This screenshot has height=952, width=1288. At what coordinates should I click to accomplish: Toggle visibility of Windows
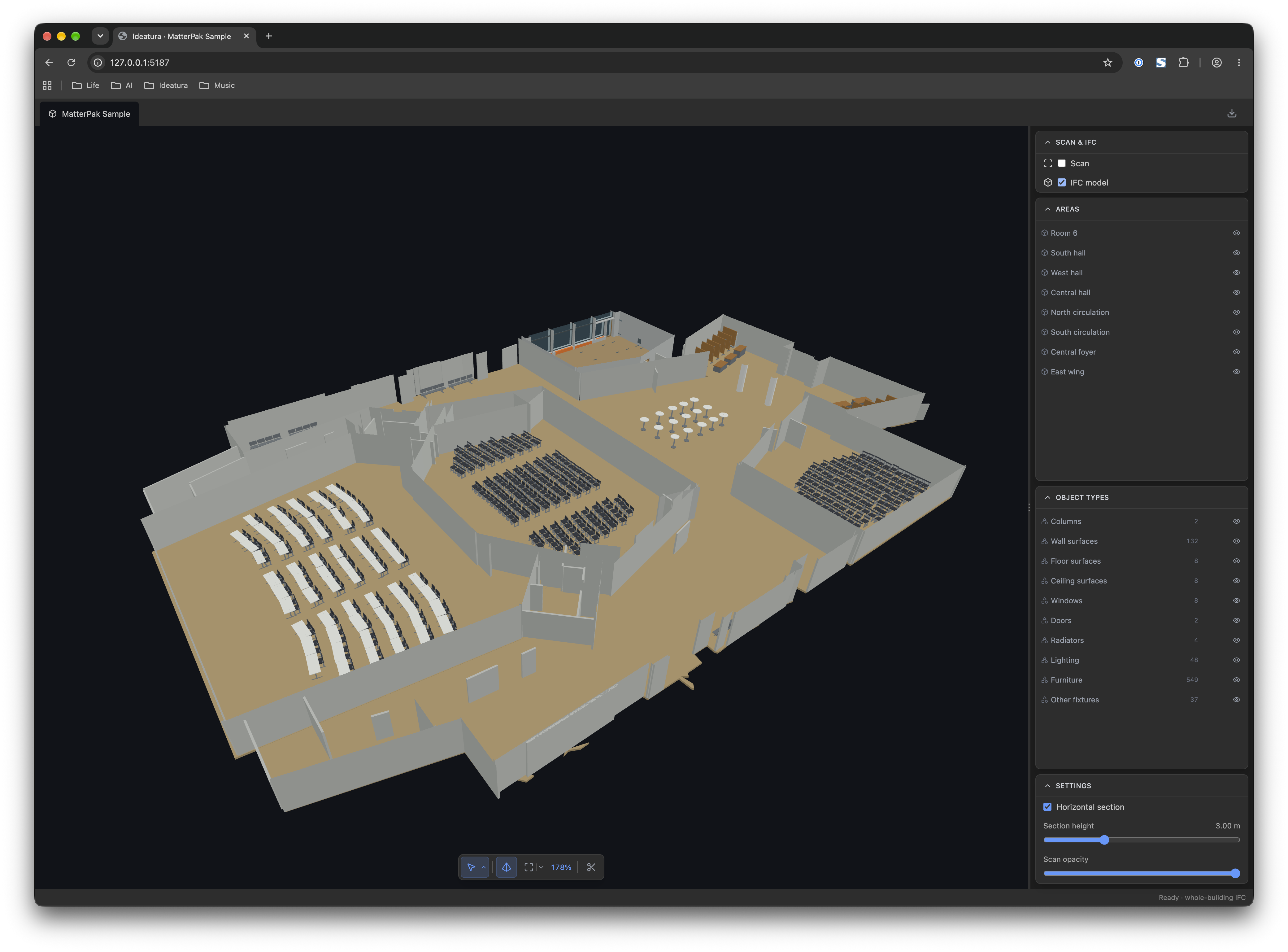tap(1236, 600)
